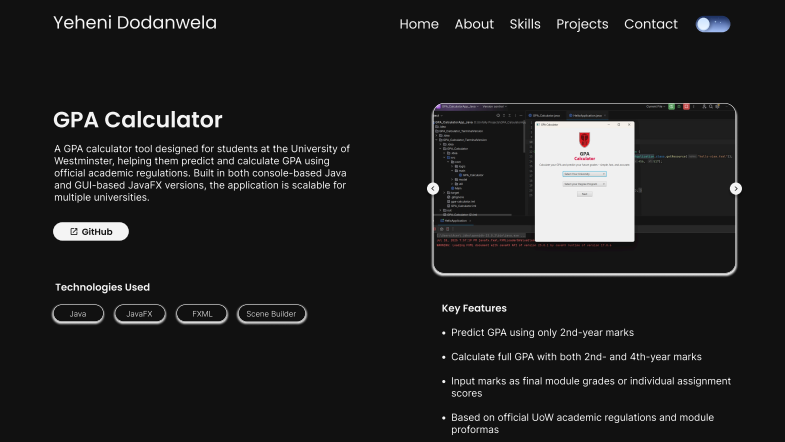Click 'Calculate full GPA with both 2nd- and 4th-year marks'
This screenshot has height=442, width=785.
(x=576, y=357)
